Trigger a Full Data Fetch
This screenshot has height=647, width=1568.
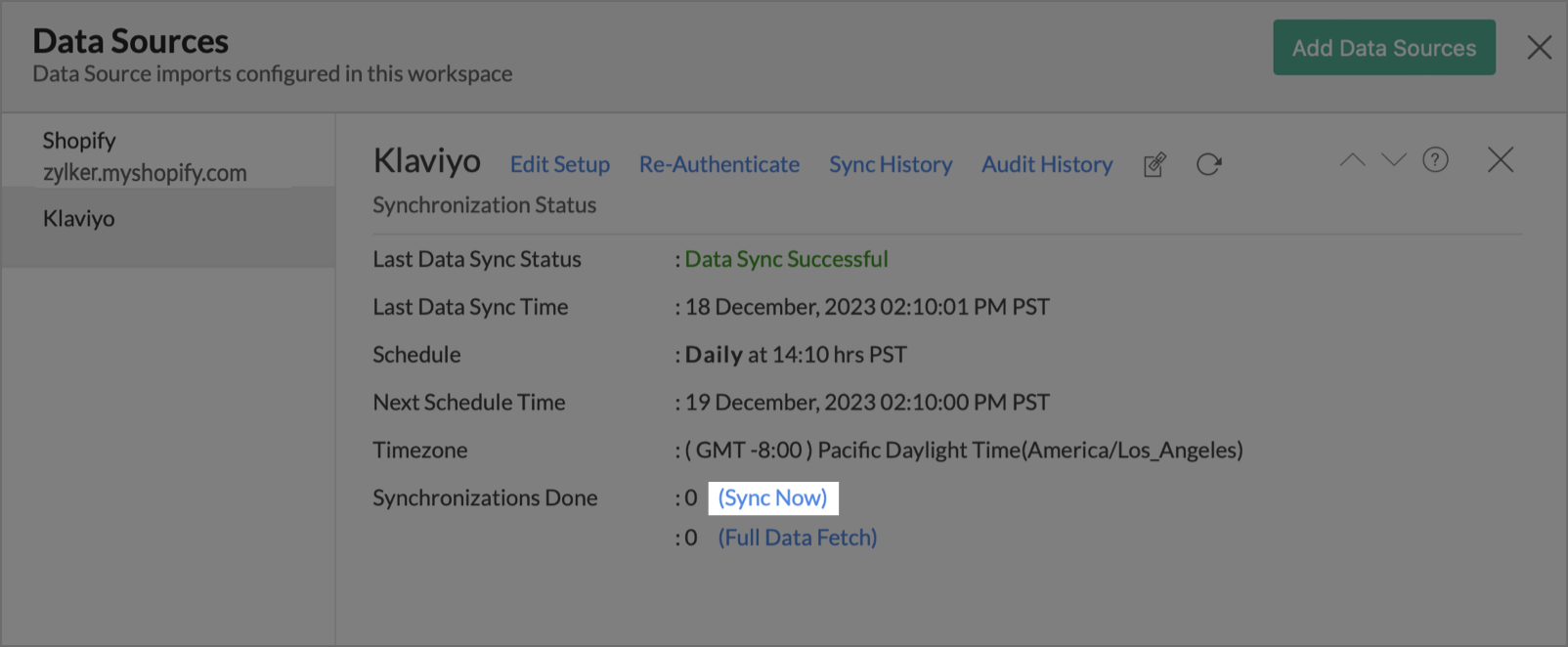[x=798, y=538]
